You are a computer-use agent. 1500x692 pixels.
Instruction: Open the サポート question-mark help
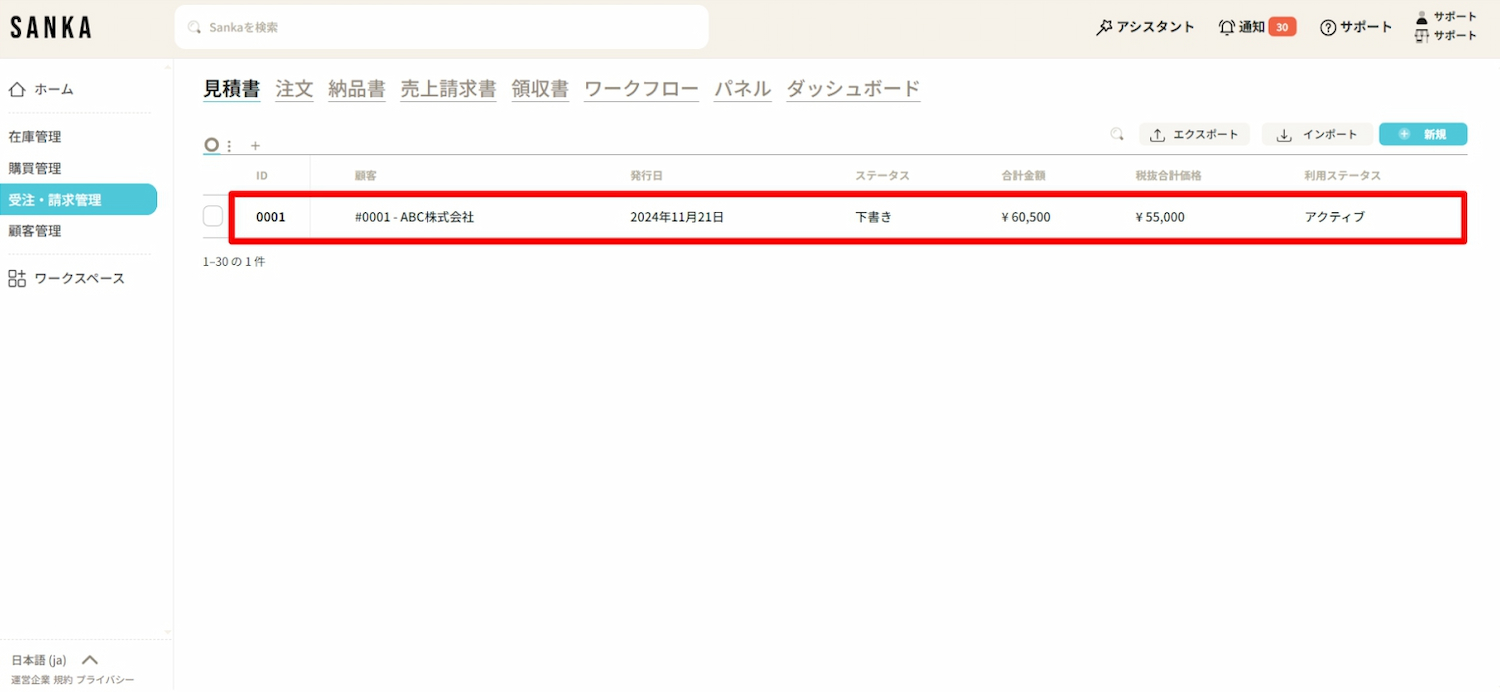pos(1356,27)
